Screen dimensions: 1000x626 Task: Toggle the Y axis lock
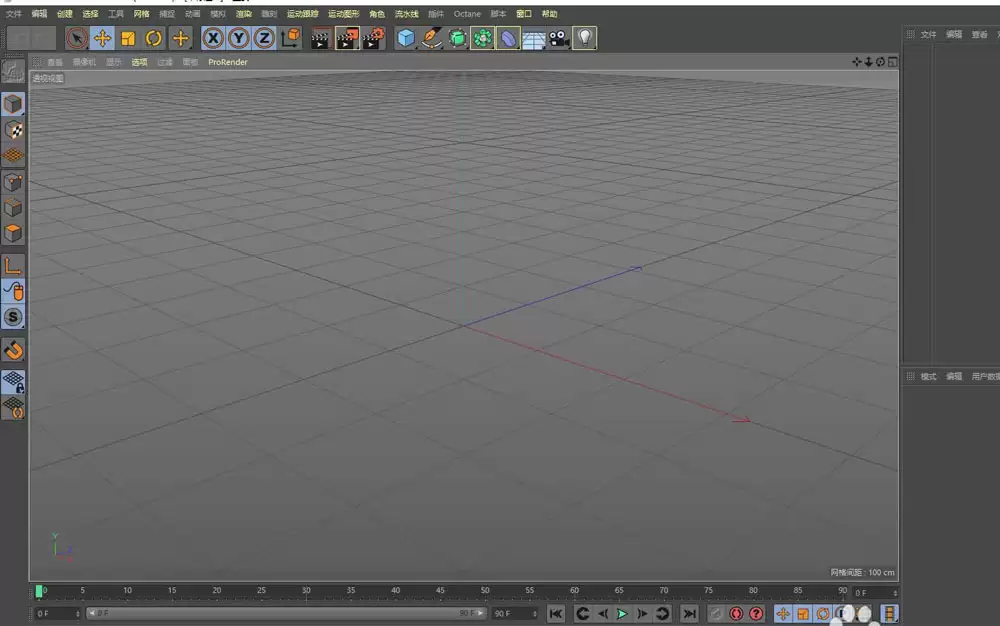click(238, 38)
